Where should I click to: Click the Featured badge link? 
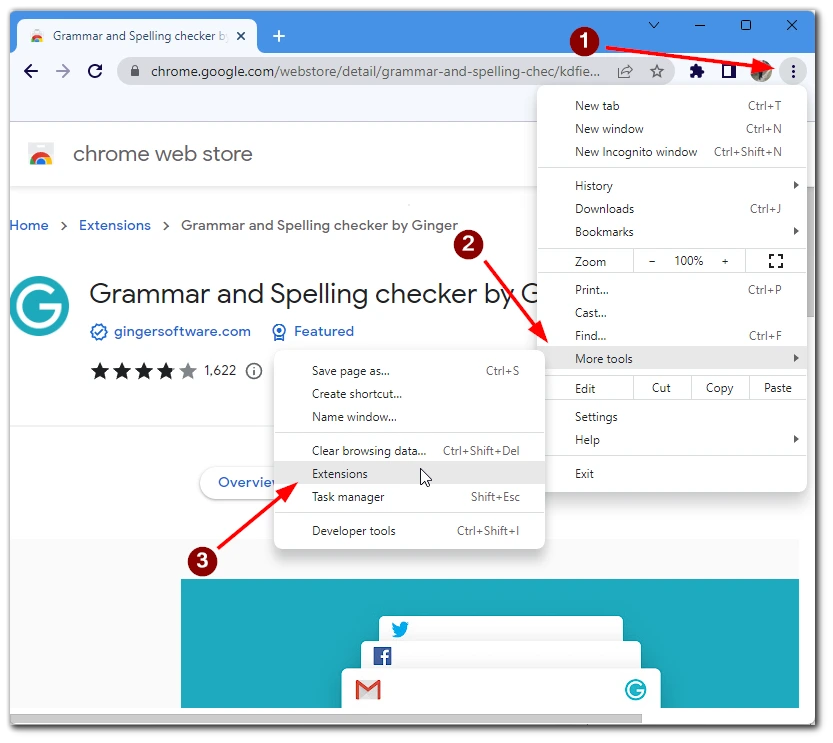[324, 331]
